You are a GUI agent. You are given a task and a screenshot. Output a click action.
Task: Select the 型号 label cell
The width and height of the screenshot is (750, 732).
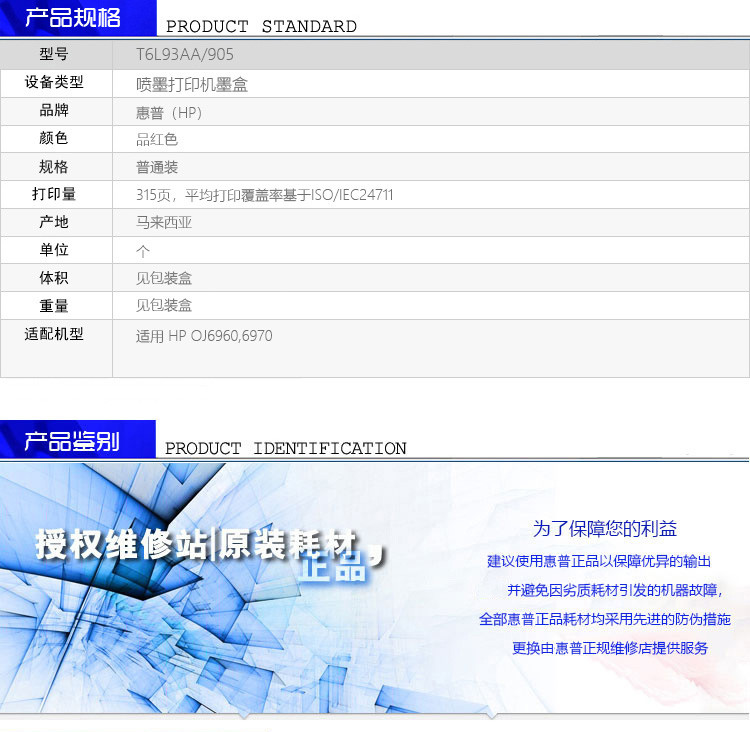point(54,54)
